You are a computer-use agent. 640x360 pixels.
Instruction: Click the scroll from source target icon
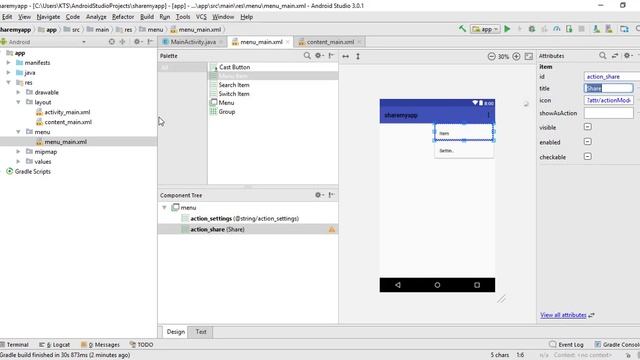pos(111,42)
